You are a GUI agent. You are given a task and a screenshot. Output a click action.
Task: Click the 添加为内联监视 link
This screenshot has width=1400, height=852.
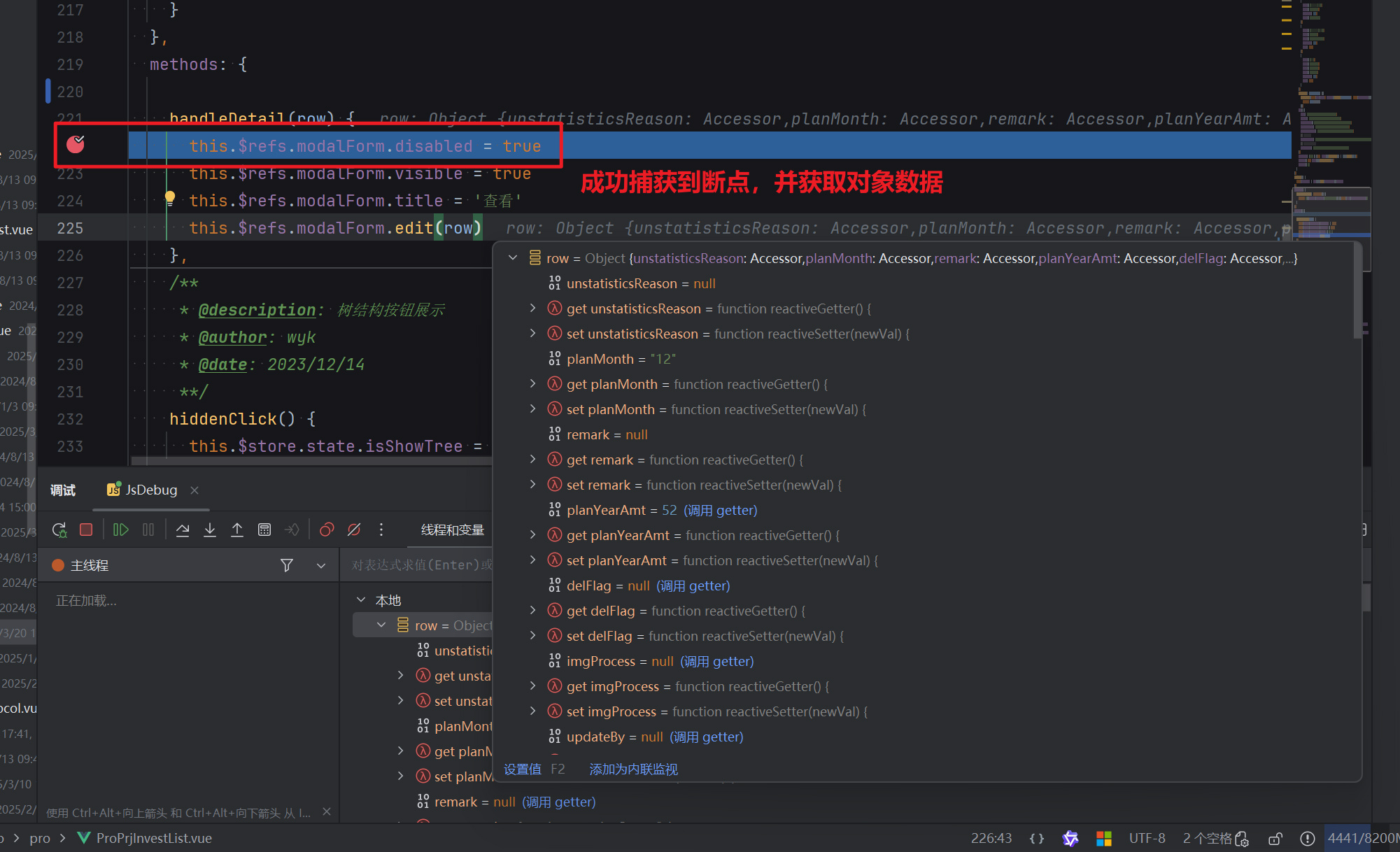pyautogui.click(x=633, y=769)
